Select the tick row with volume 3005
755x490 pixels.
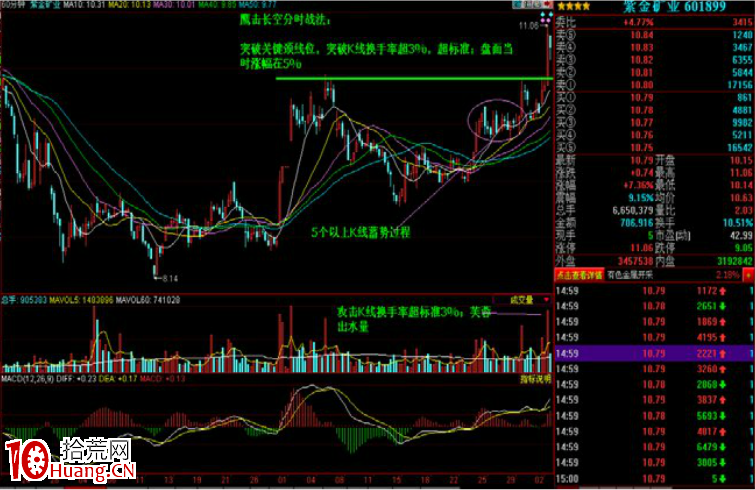654,463
